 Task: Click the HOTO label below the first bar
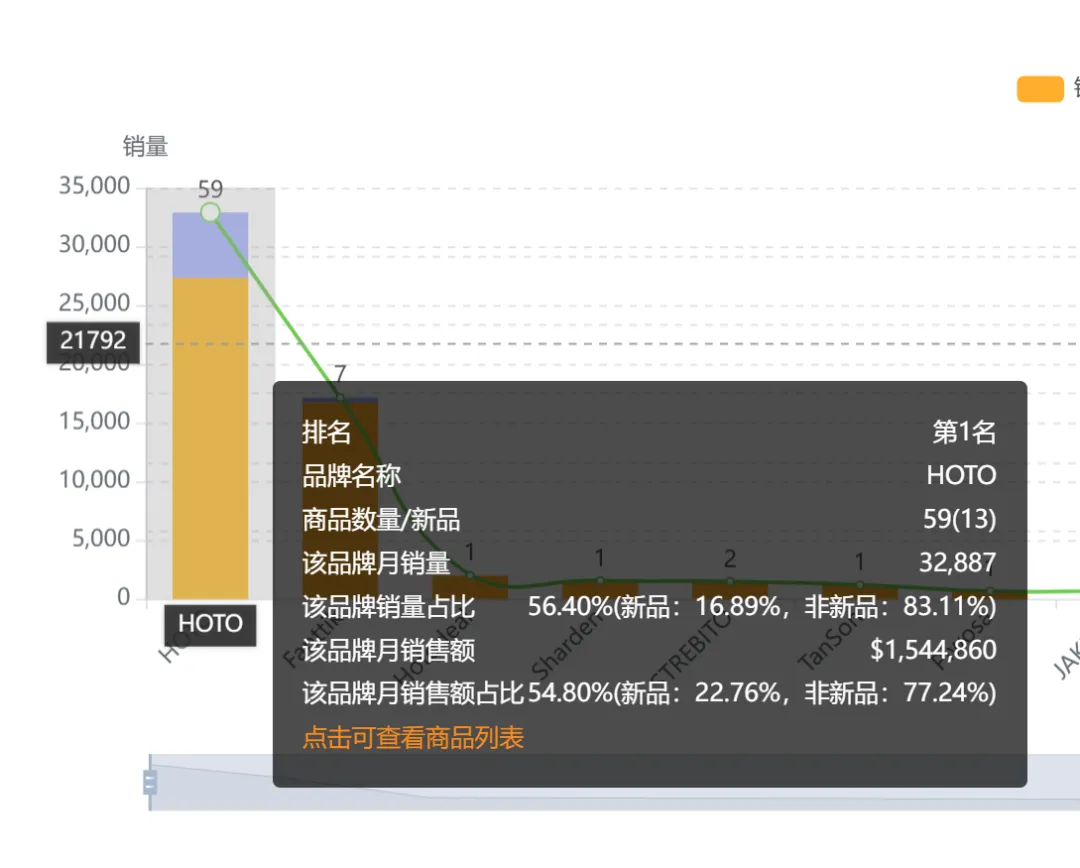click(x=210, y=625)
